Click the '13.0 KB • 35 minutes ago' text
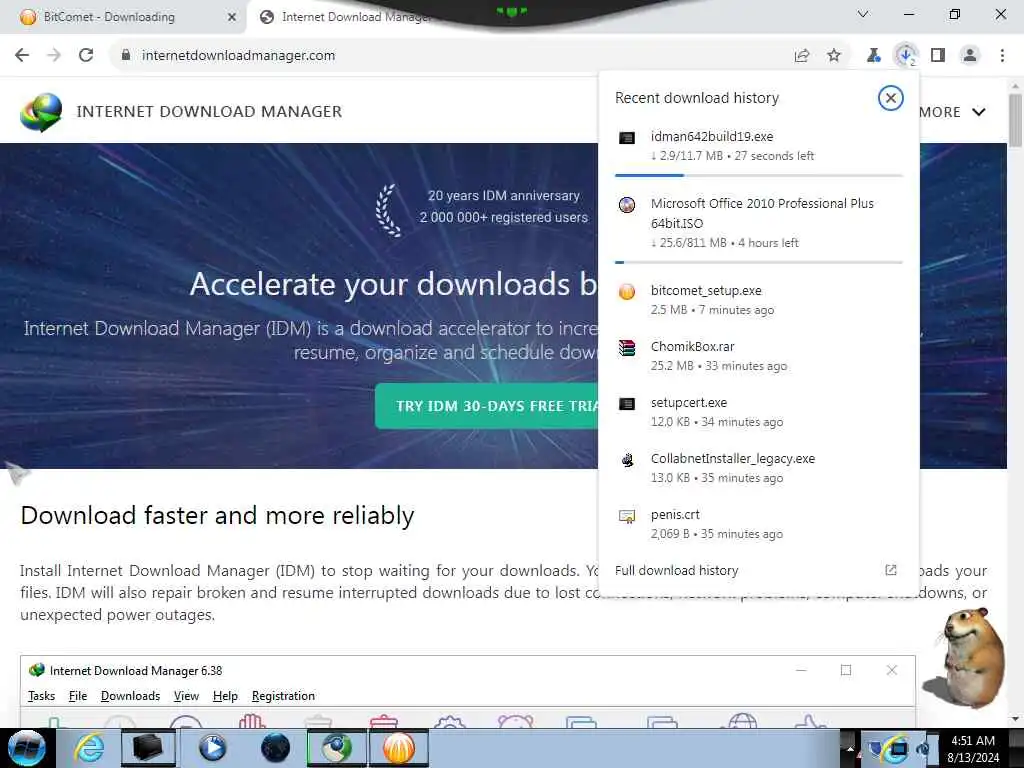Image resolution: width=1024 pixels, height=768 pixels. coord(717,479)
